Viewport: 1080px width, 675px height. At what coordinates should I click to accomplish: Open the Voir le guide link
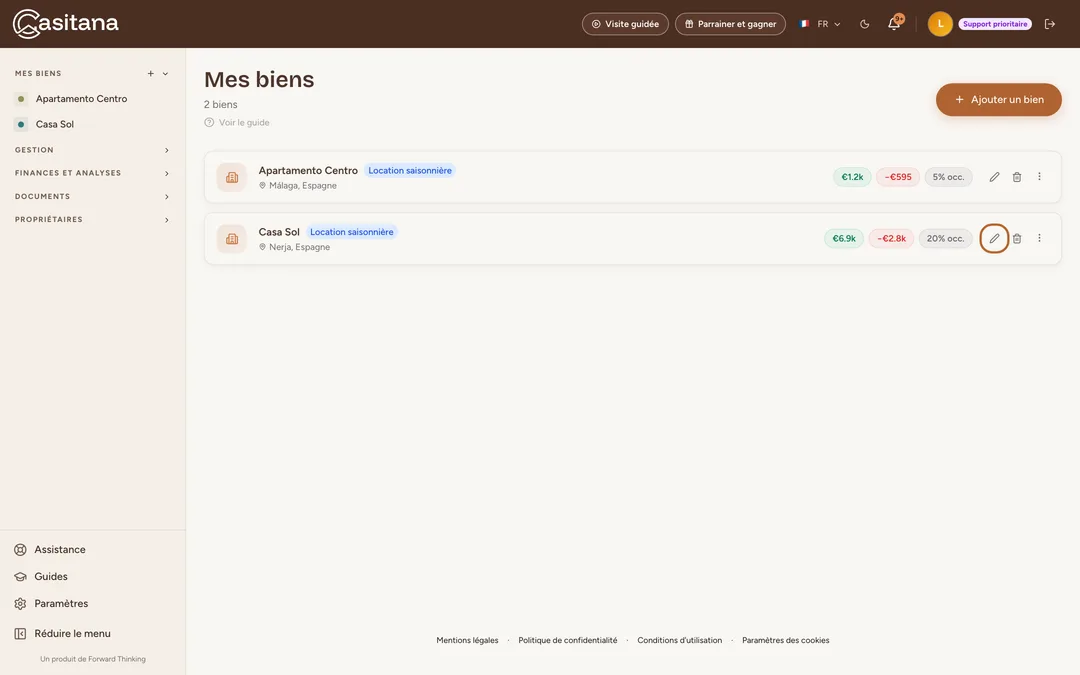coord(237,123)
